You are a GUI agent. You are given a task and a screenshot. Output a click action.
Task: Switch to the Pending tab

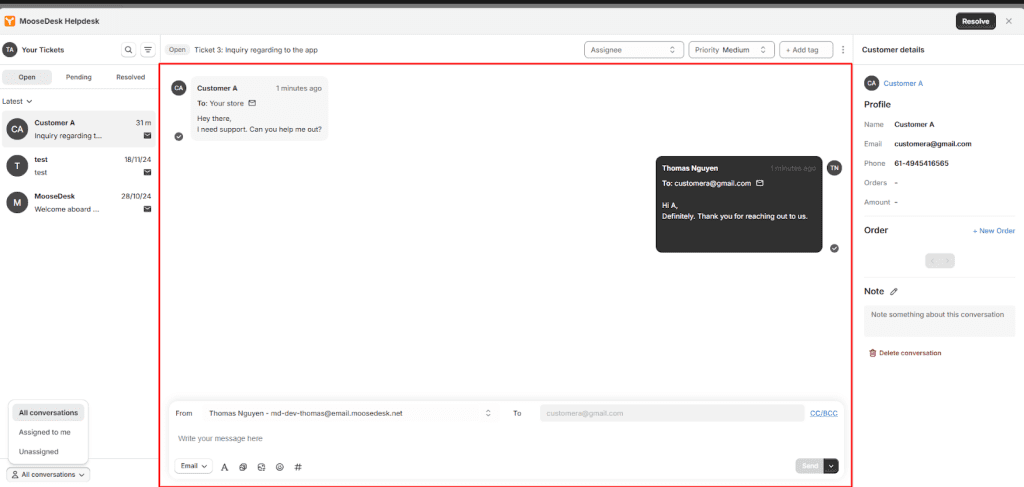click(x=78, y=77)
